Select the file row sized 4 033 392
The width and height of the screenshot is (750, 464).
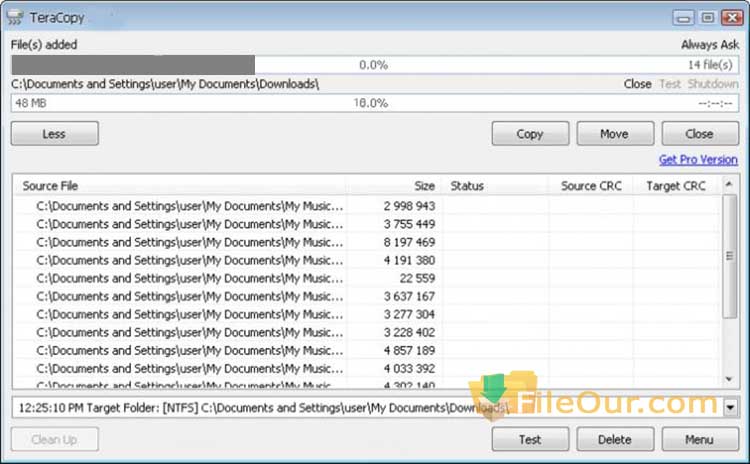tap(367, 369)
